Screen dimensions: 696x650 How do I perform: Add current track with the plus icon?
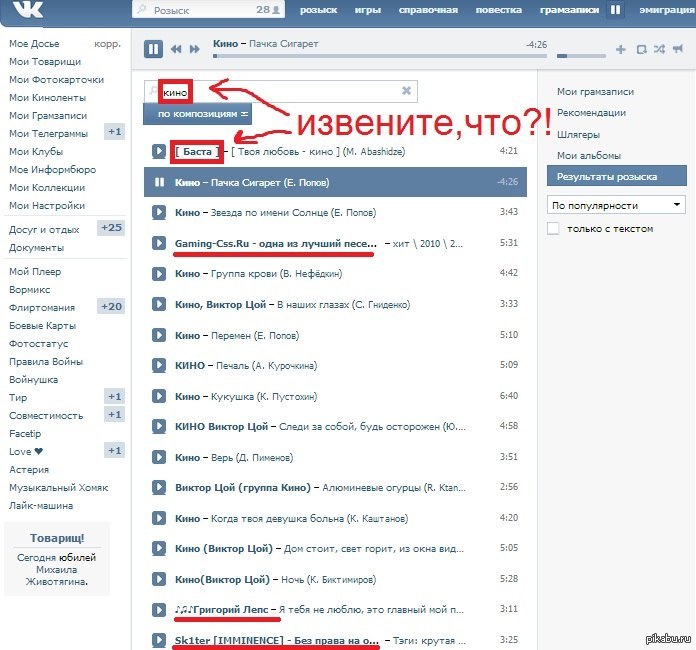(621, 49)
